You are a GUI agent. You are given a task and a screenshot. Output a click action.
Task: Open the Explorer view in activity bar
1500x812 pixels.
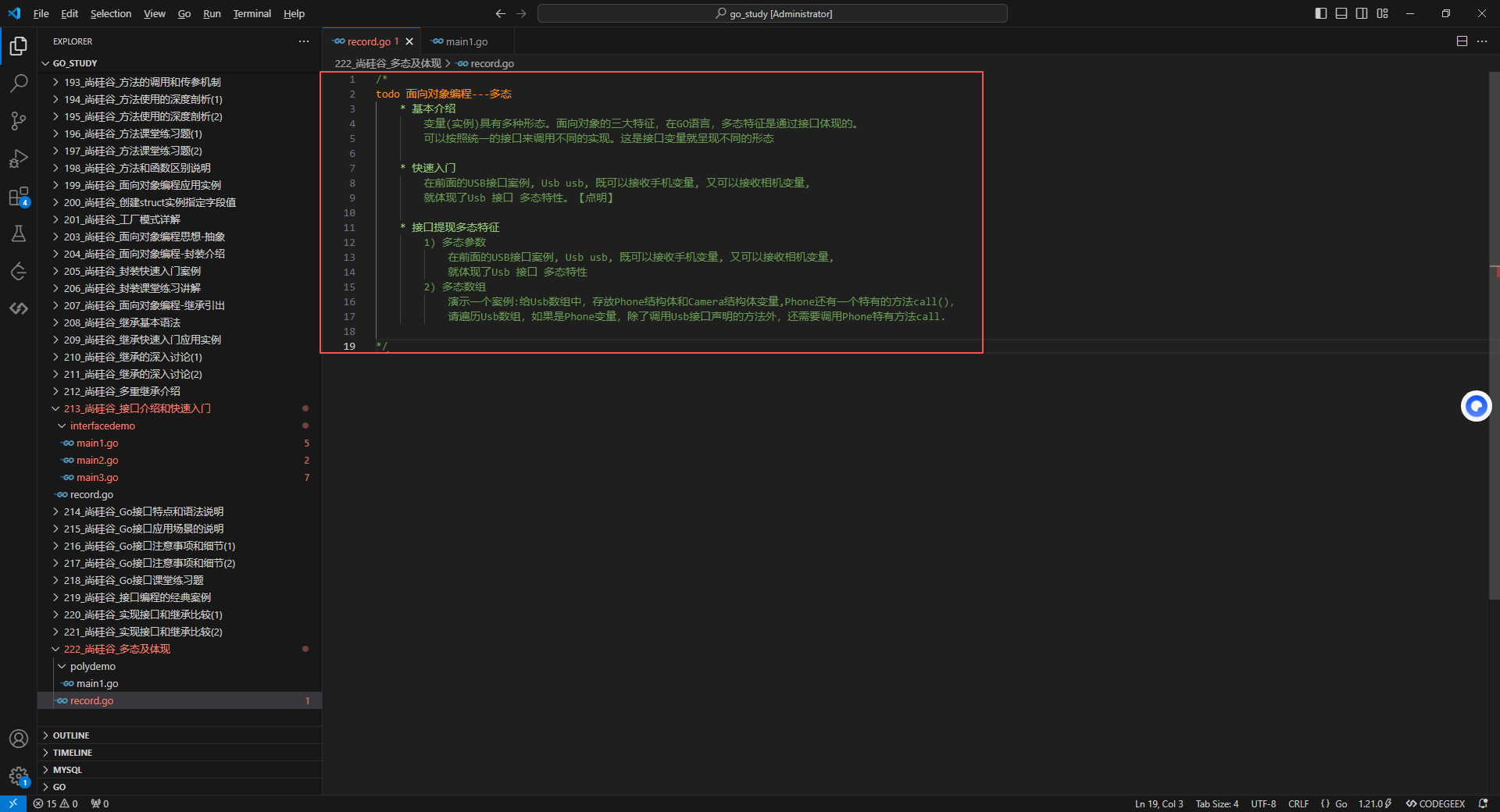(x=19, y=46)
